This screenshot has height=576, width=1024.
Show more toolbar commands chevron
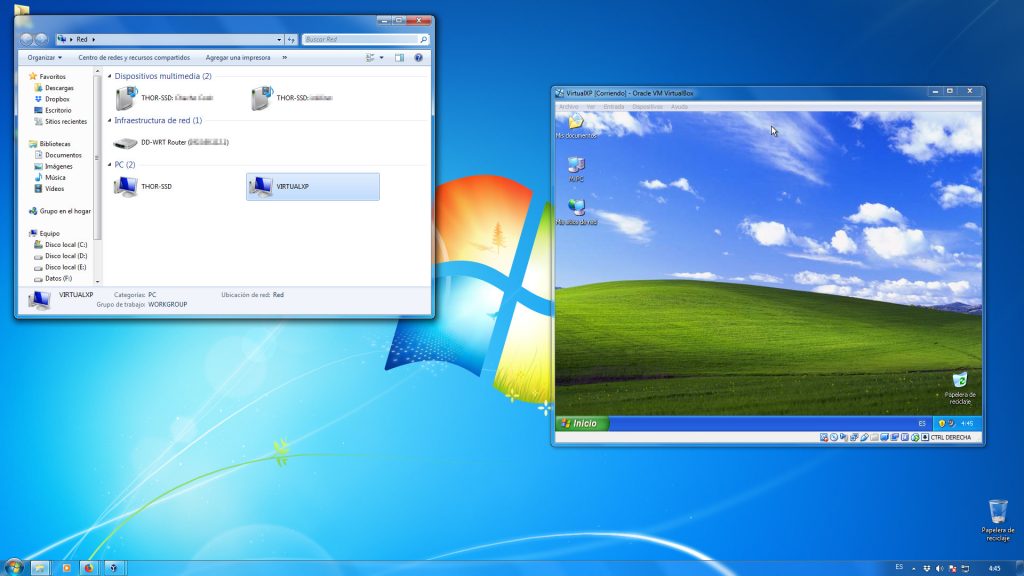[284, 57]
